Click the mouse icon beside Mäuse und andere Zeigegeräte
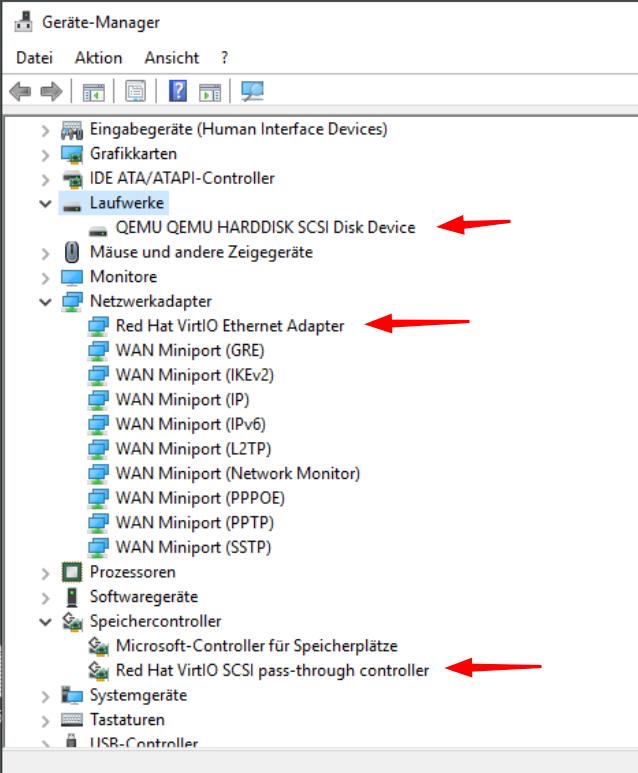Viewport: 638px width, 773px height. pos(72,252)
